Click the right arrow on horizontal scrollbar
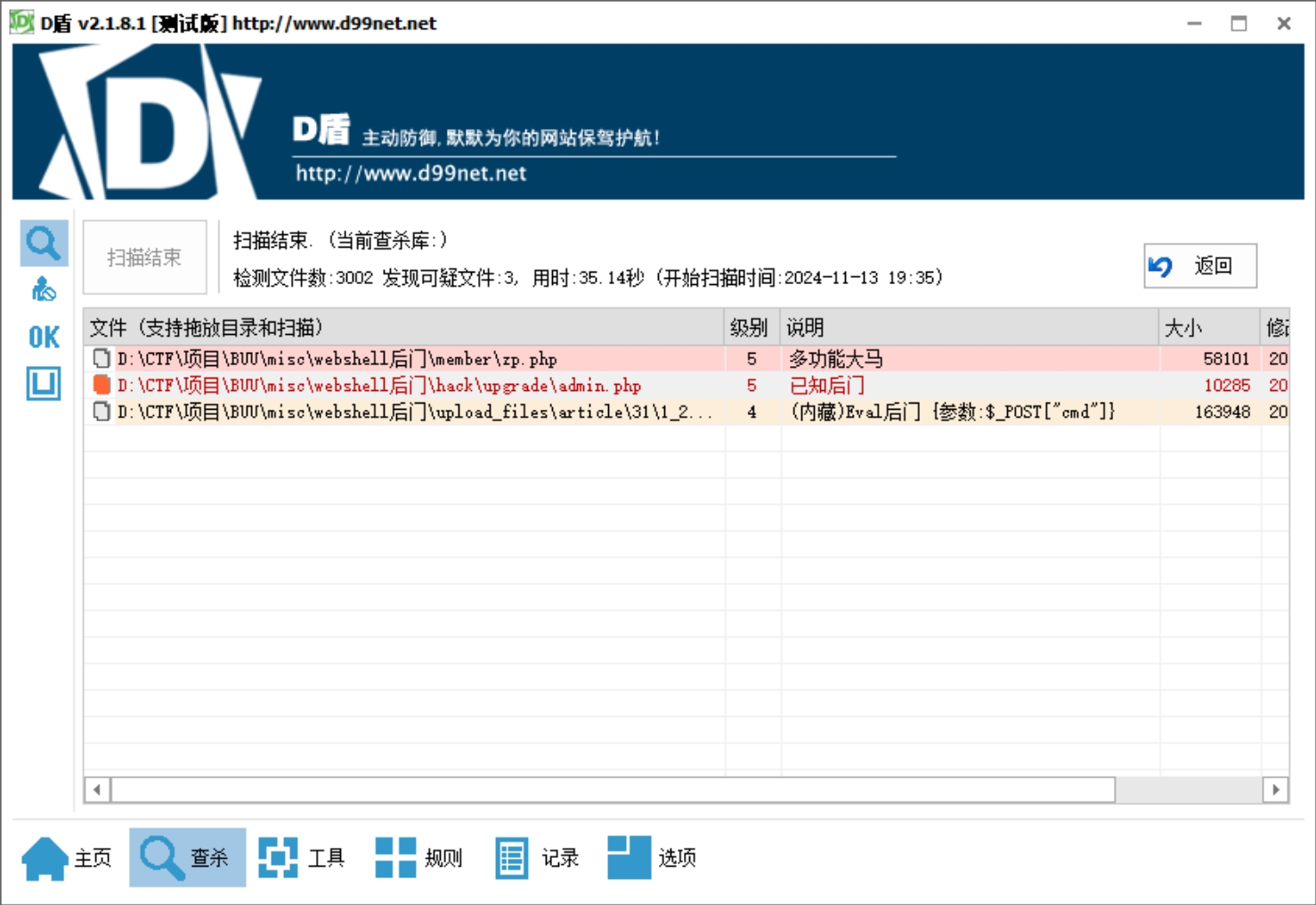 [x=1274, y=789]
